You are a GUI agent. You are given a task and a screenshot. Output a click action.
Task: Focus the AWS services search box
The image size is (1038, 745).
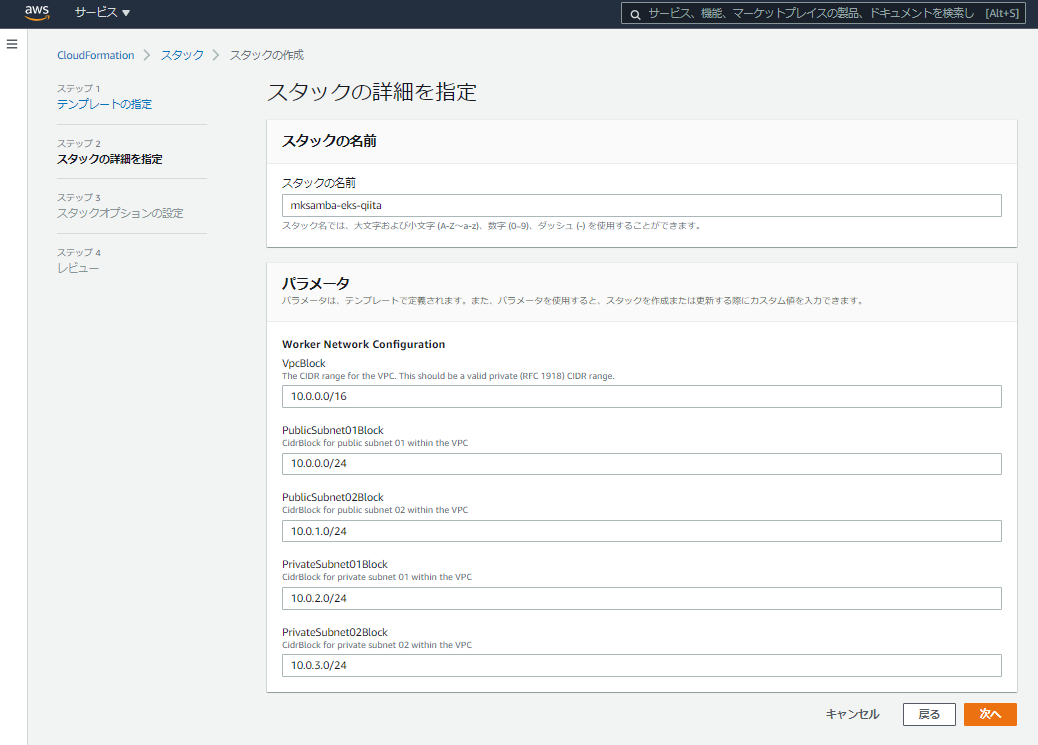point(823,13)
